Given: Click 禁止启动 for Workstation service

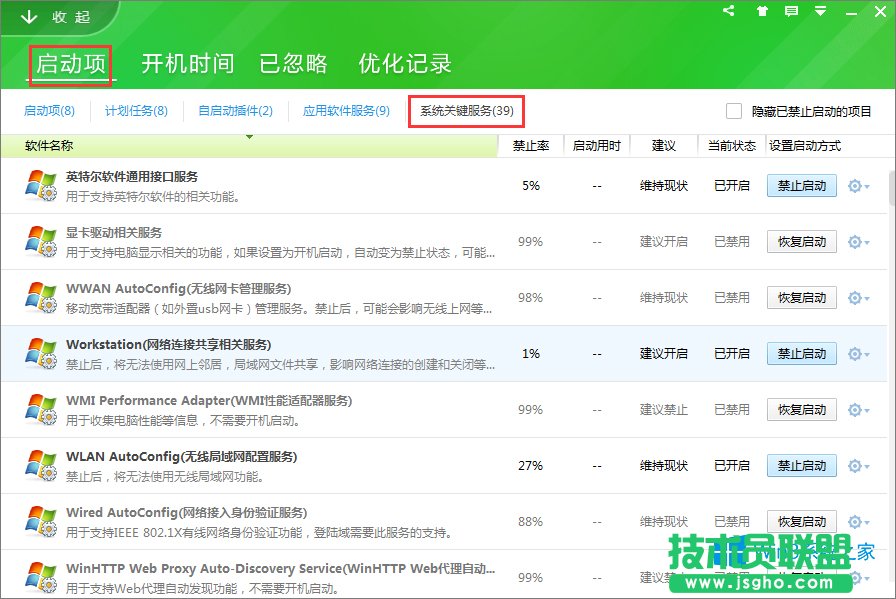Looking at the screenshot, I should click(x=802, y=354).
